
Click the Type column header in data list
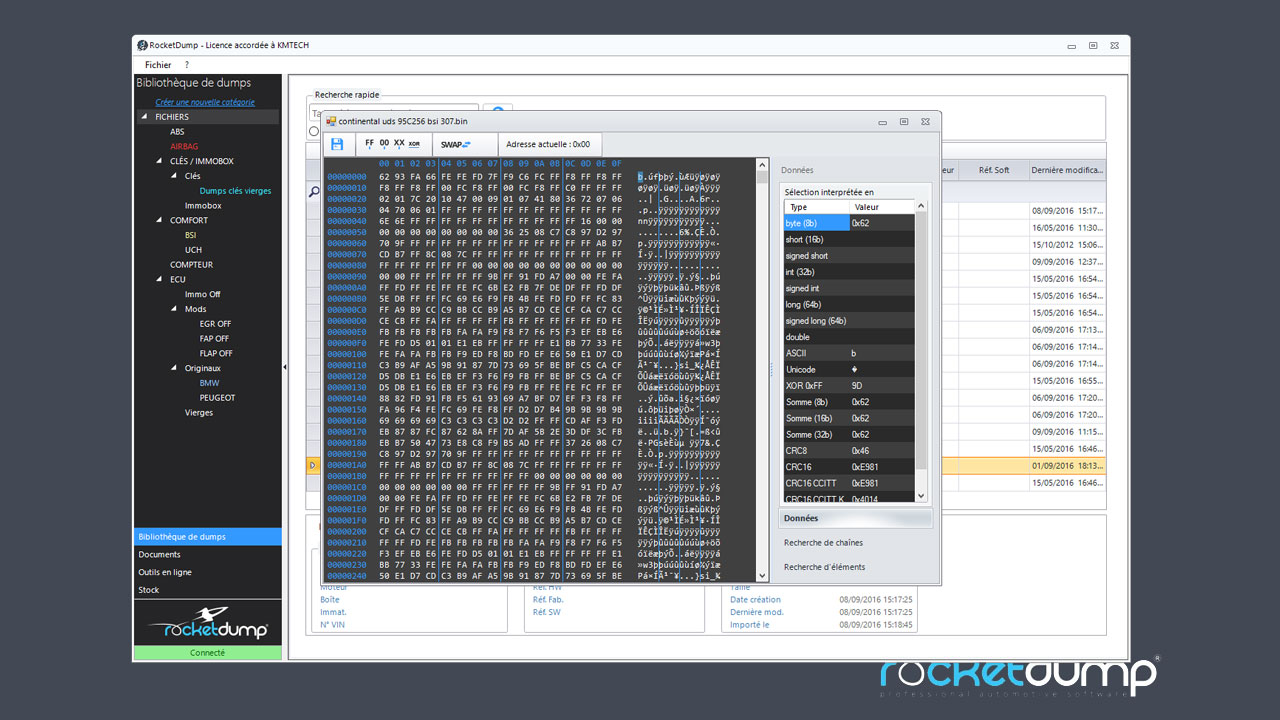[816, 207]
